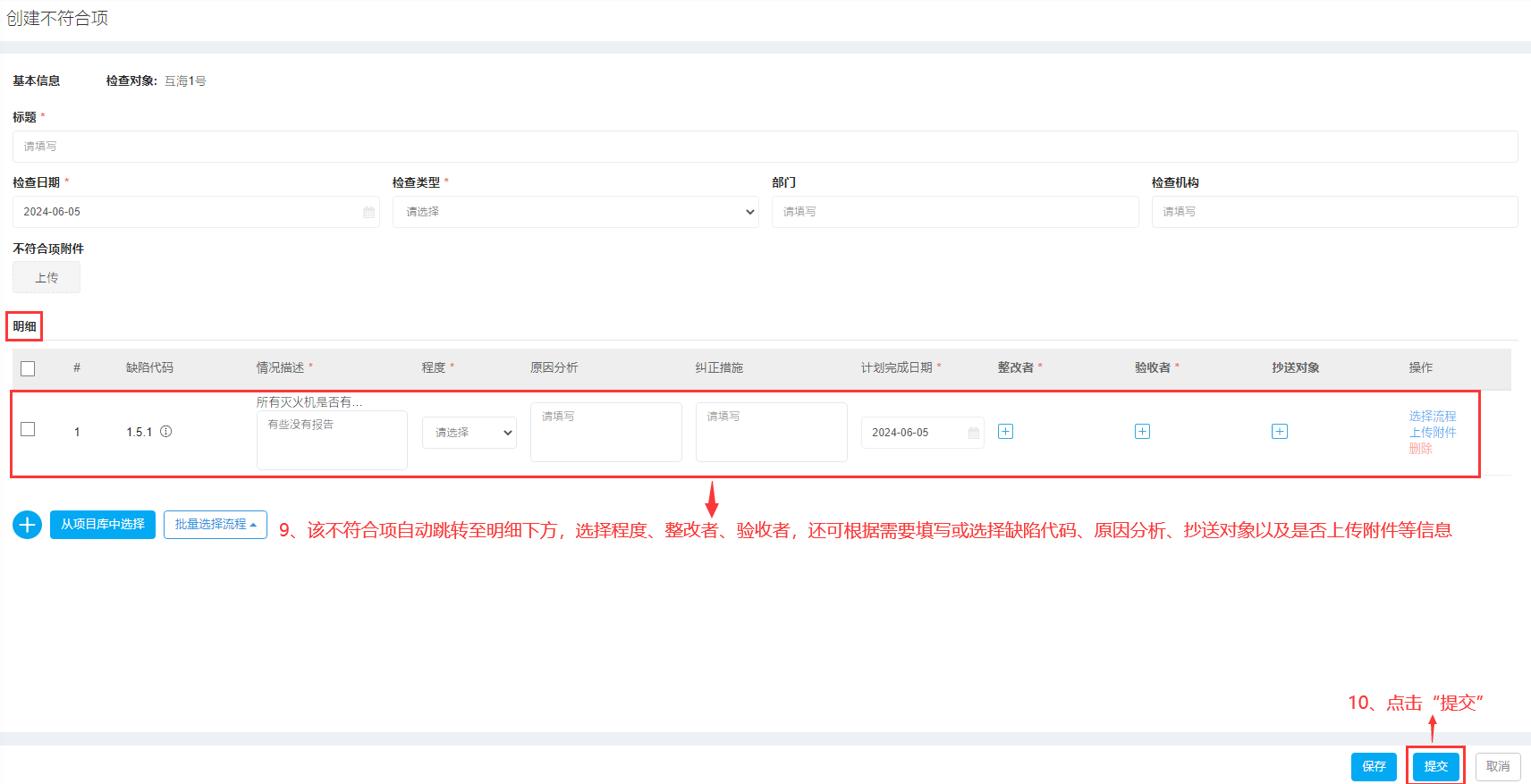Add a 抄送对象 with the plus icon
This screenshot has width=1531, height=784.
click(1280, 432)
